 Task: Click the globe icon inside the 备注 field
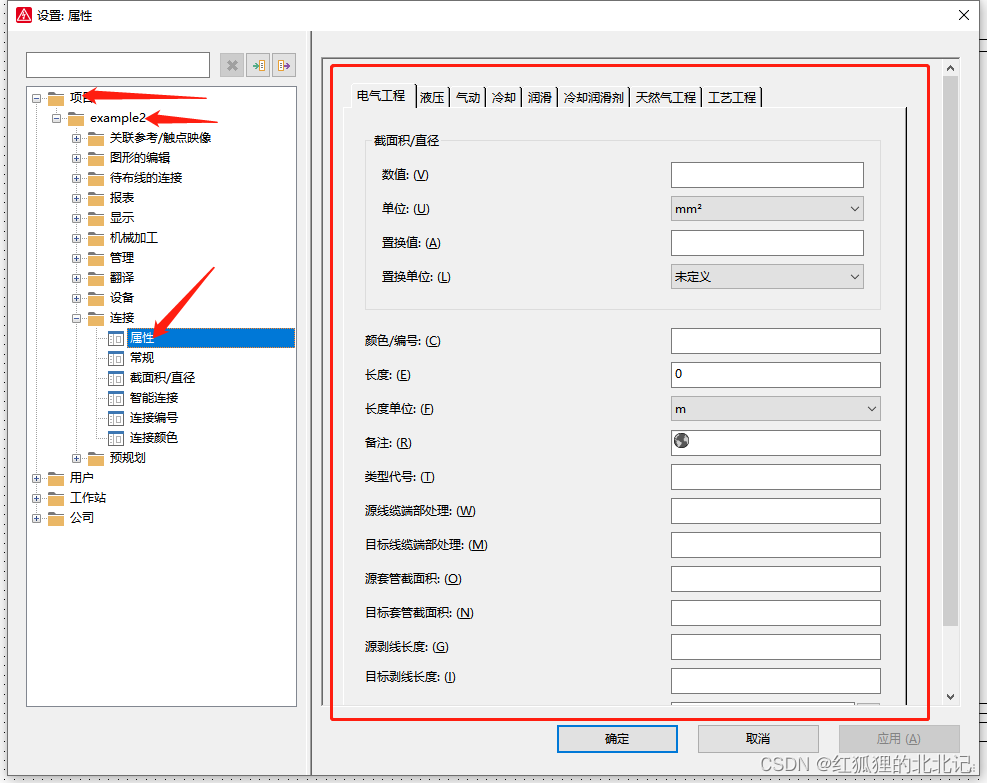(x=682, y=442)
